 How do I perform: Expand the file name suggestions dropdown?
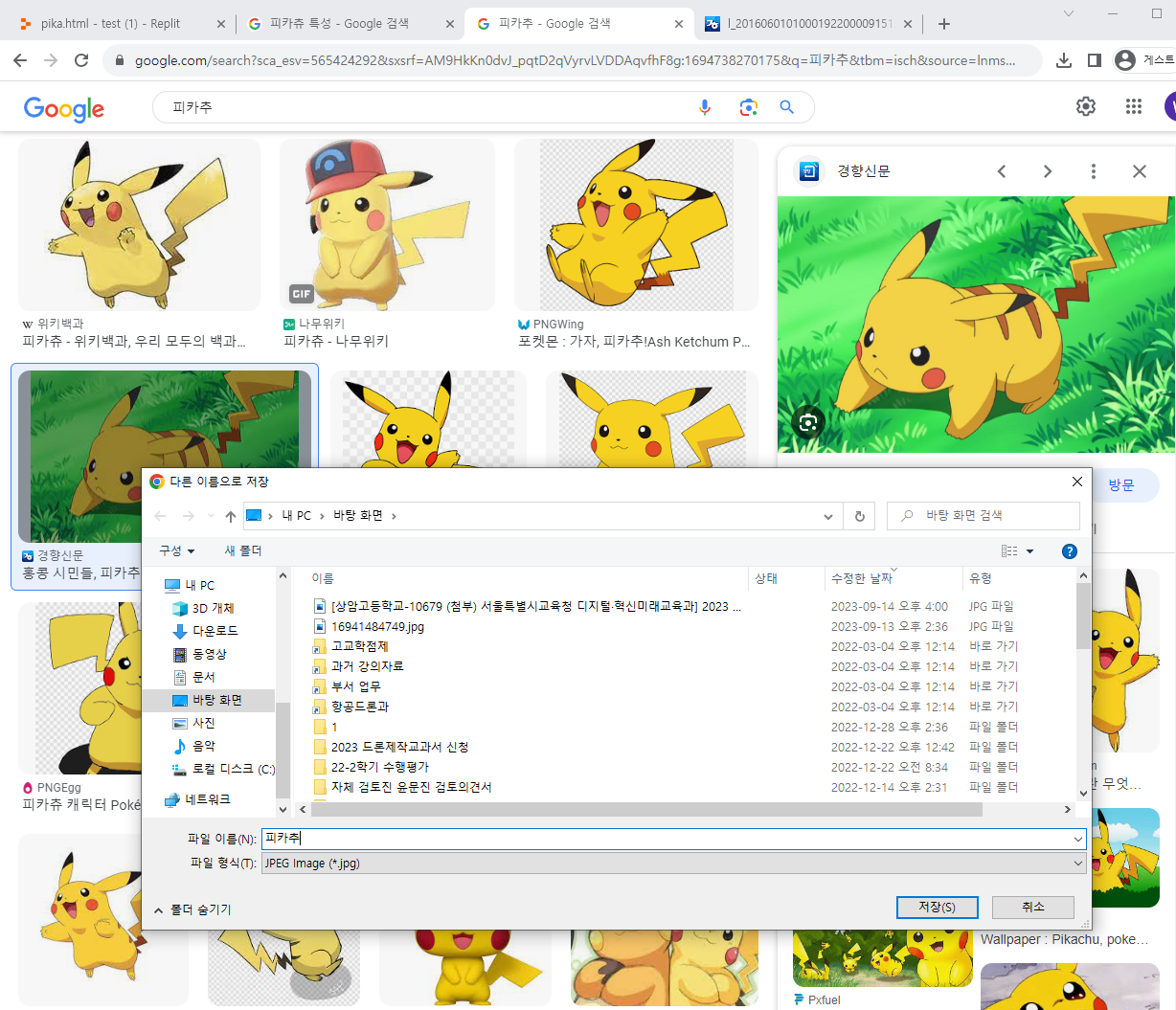click(x=1078, y=839)
